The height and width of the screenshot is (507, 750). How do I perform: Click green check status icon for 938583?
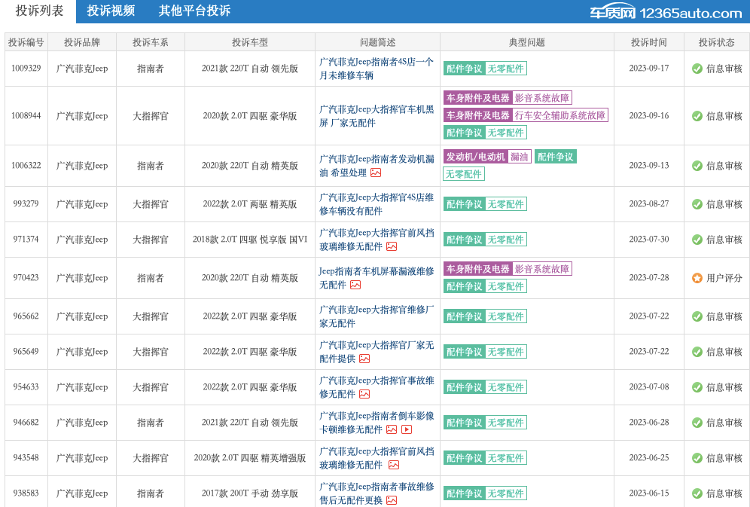(x=697, y=493)
